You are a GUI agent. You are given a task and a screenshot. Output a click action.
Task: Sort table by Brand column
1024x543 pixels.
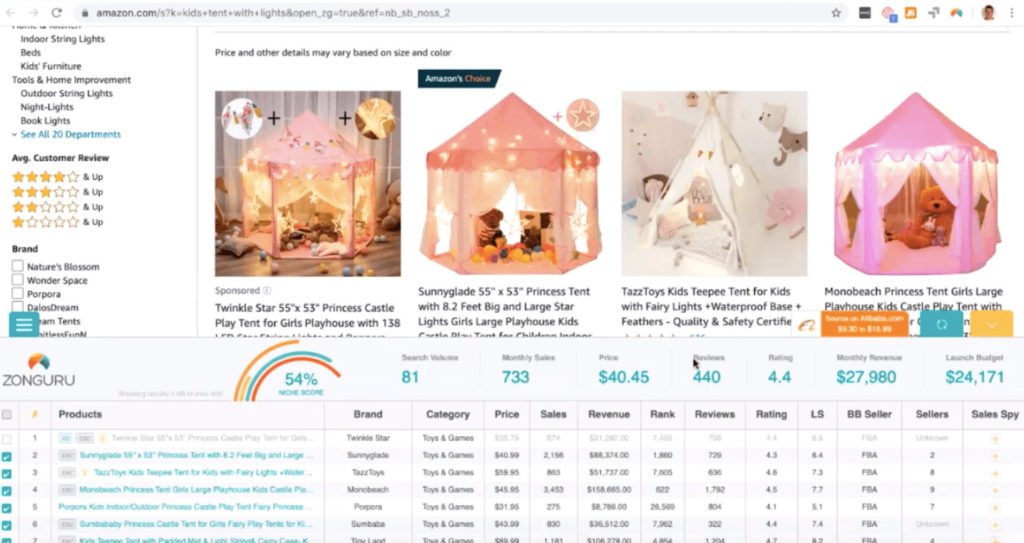[x=368, y=414]
